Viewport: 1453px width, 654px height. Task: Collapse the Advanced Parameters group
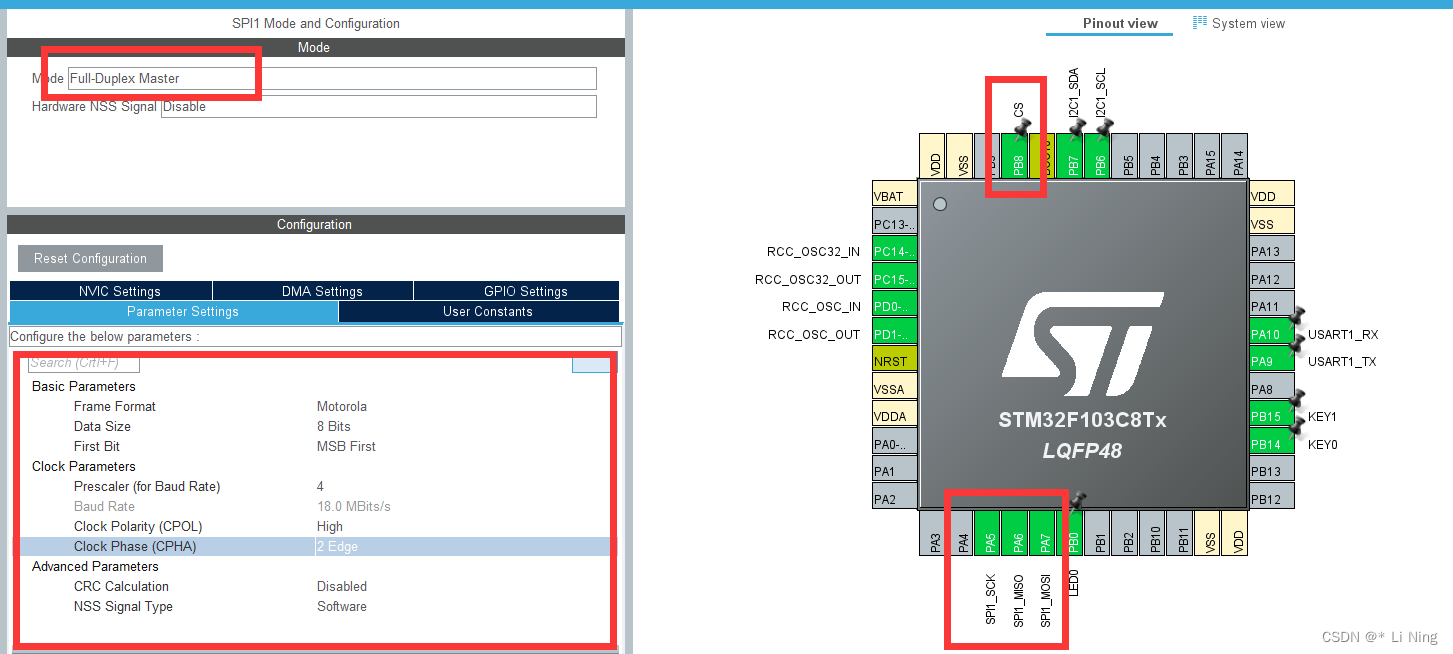click(95, 566)
